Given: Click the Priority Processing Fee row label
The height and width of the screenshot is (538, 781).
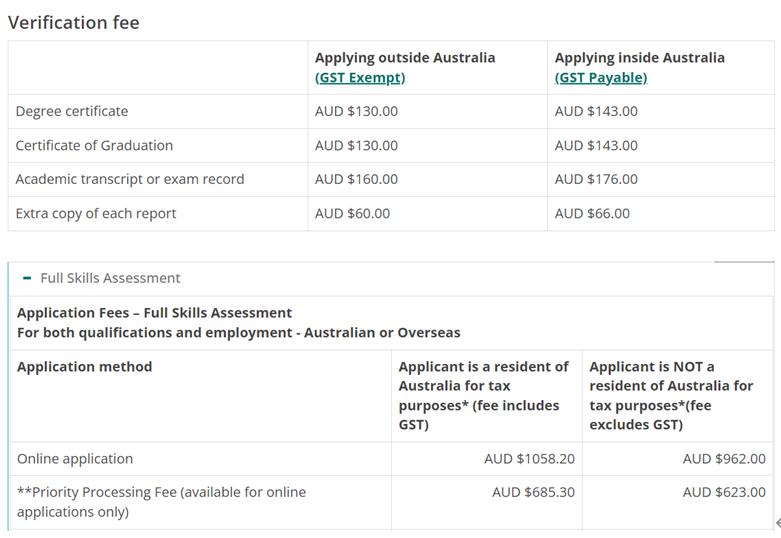Looking at the screenshot, I should pos(162,492).
